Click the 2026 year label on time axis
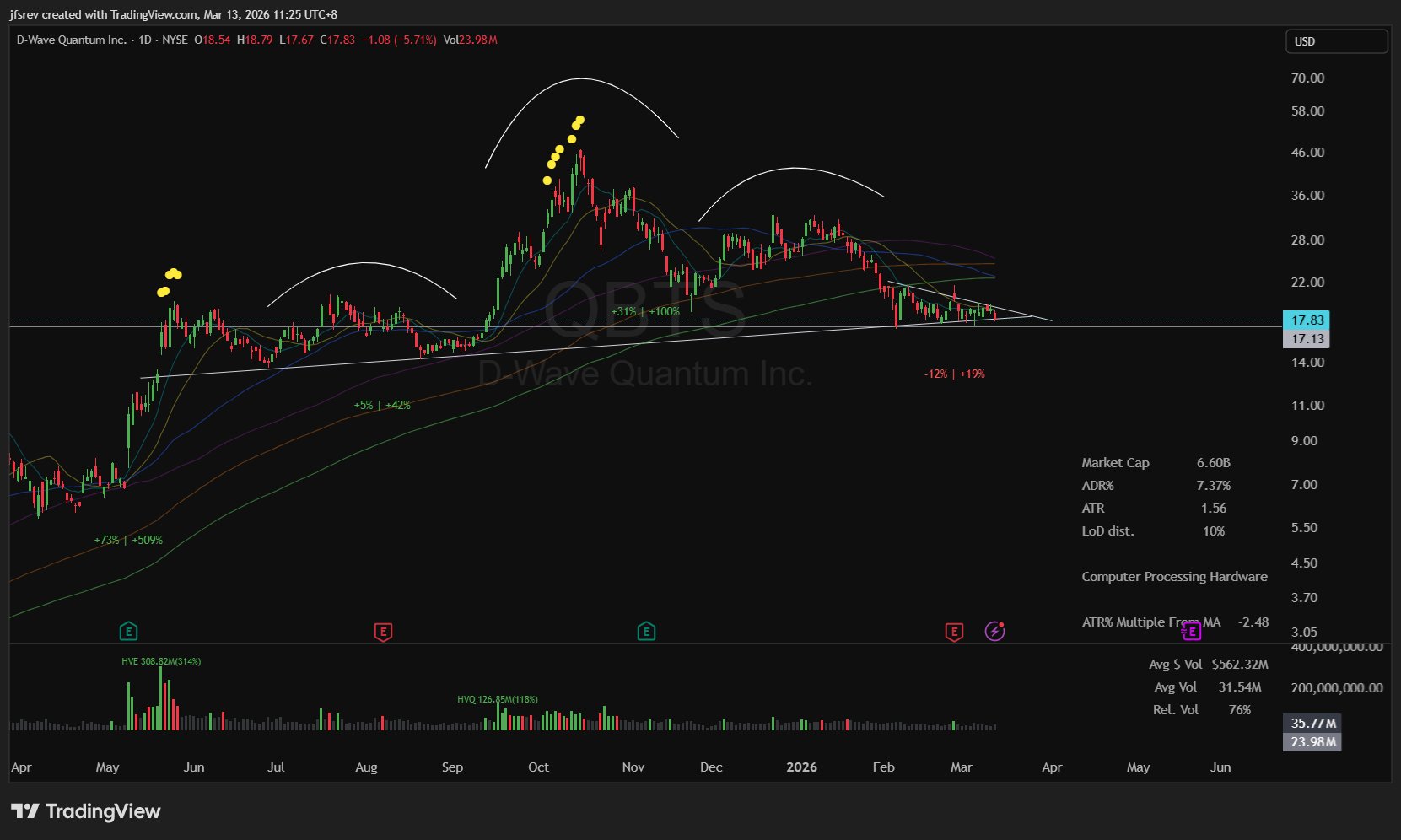Viewport: 1401px width, 840px height. click(x=801, y=767)
